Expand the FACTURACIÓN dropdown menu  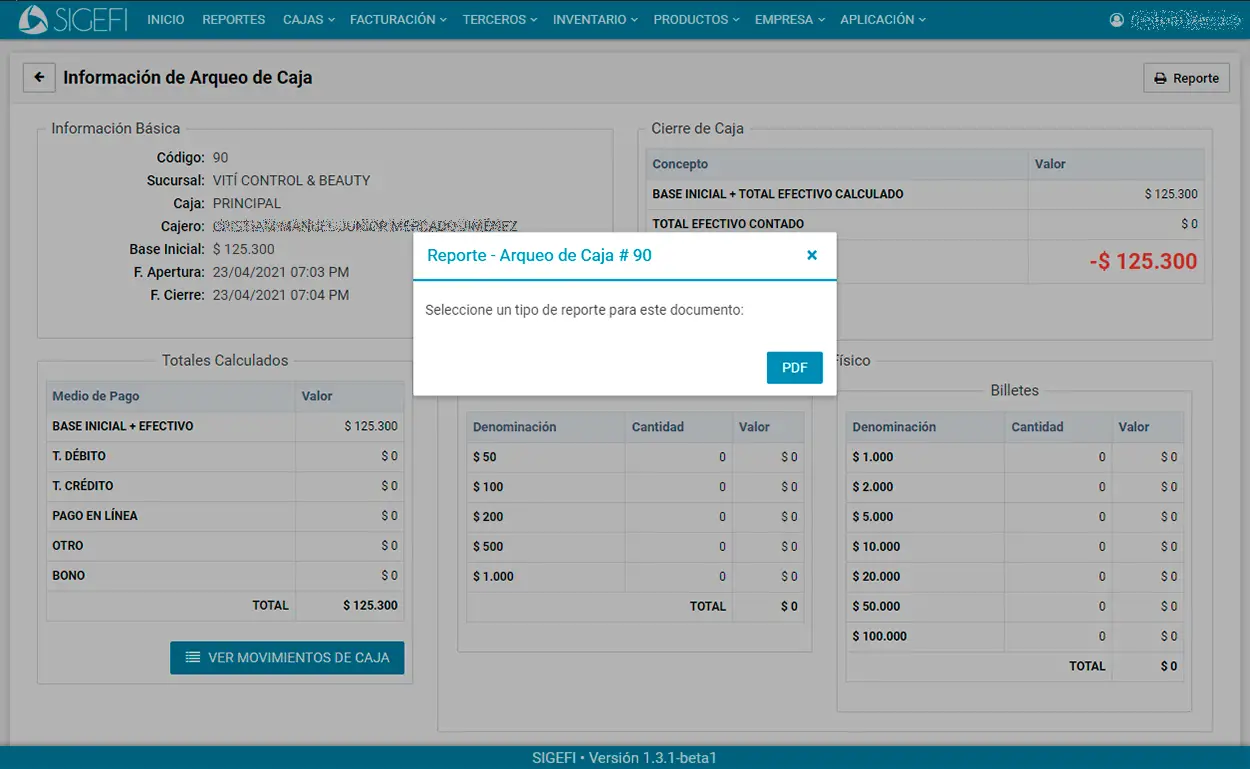397,20
